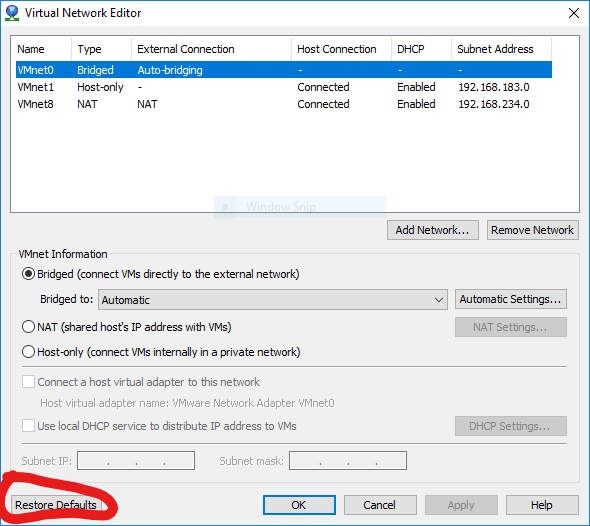Toggle Connect a host virtual adapter checkbox
The width and height of the screenshot is (590, 526).
pos(29,382)
